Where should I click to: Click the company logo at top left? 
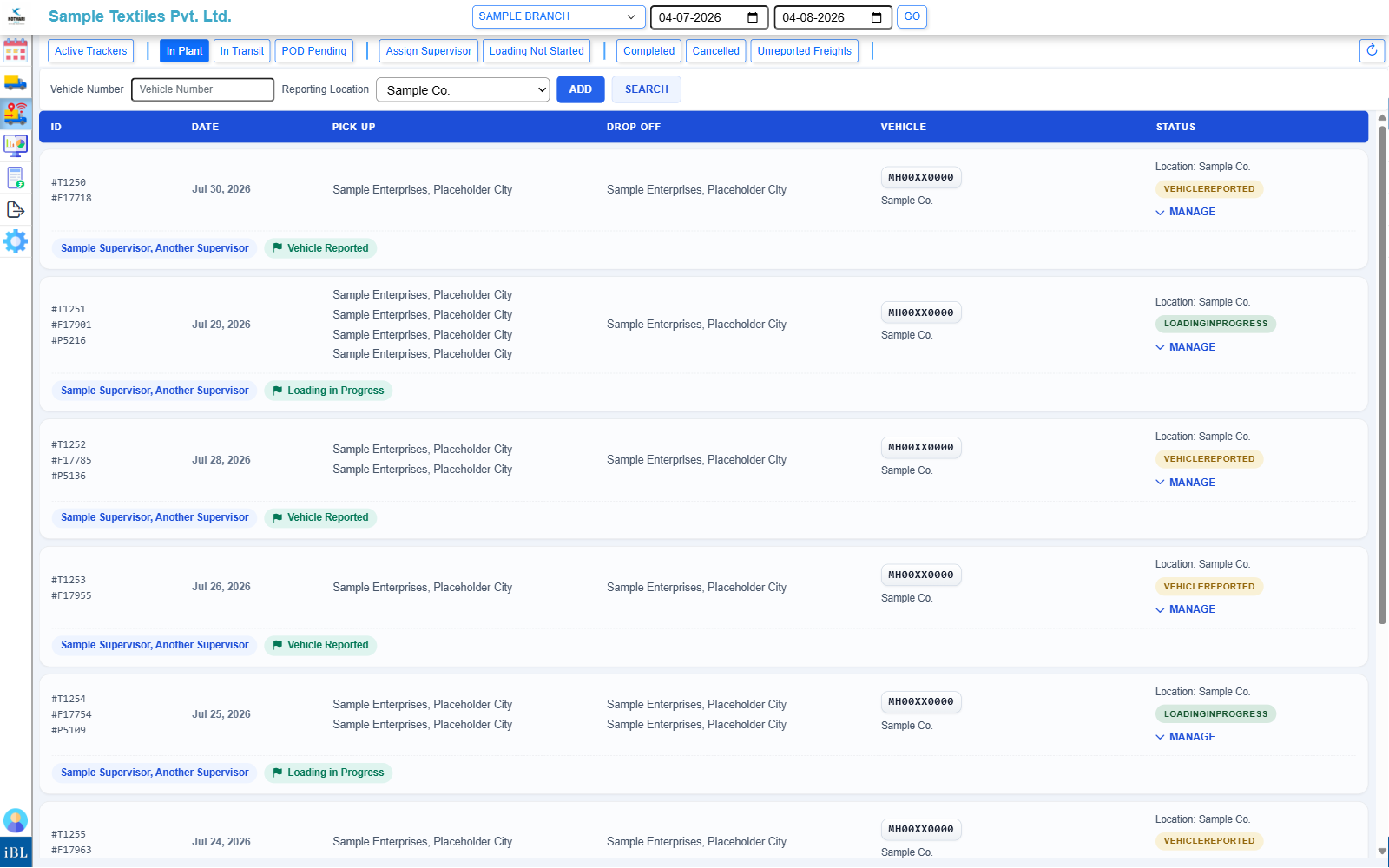tap(16, 16)
